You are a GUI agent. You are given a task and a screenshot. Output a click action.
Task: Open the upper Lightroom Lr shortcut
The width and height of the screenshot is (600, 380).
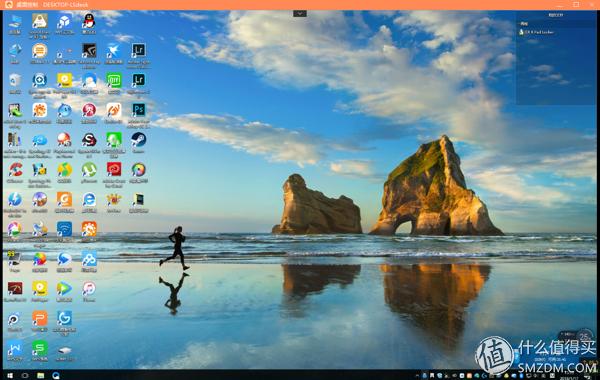click(x=139, y=54)
